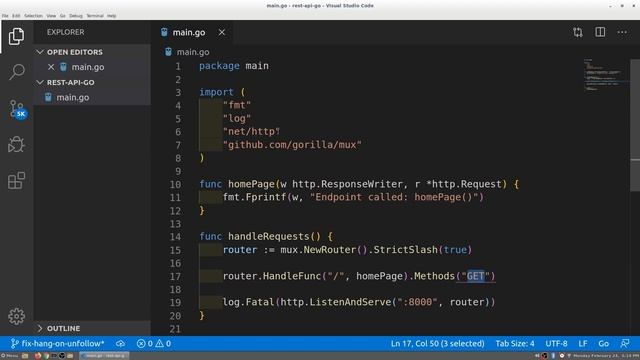The width and height of the screenshot is (640, 360).
Task: Launch Chrome from the taskbar
Action: click(x=46, y=356)
